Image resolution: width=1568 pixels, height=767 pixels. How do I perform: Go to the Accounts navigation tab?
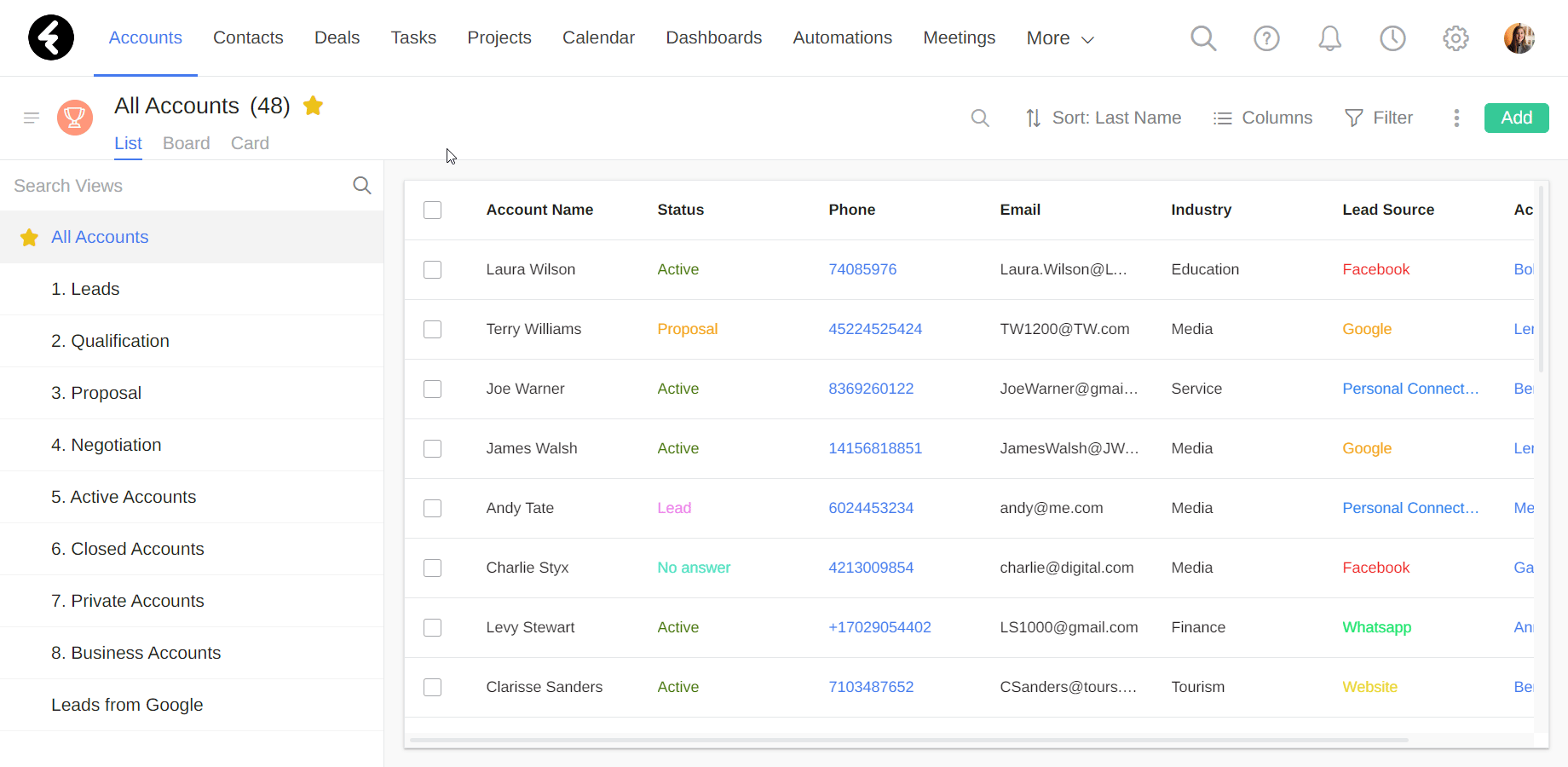point(146,37)
